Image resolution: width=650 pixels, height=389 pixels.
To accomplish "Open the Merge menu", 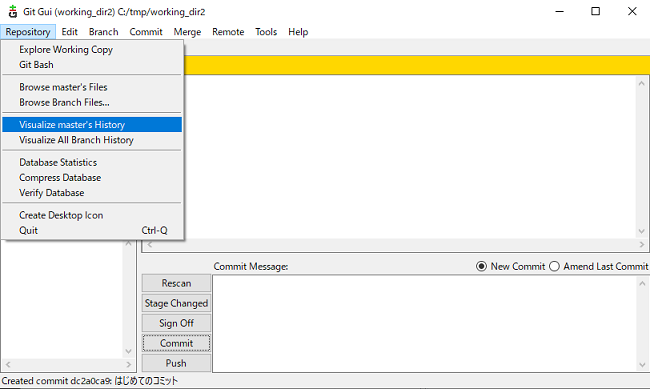I will point(187,32).
